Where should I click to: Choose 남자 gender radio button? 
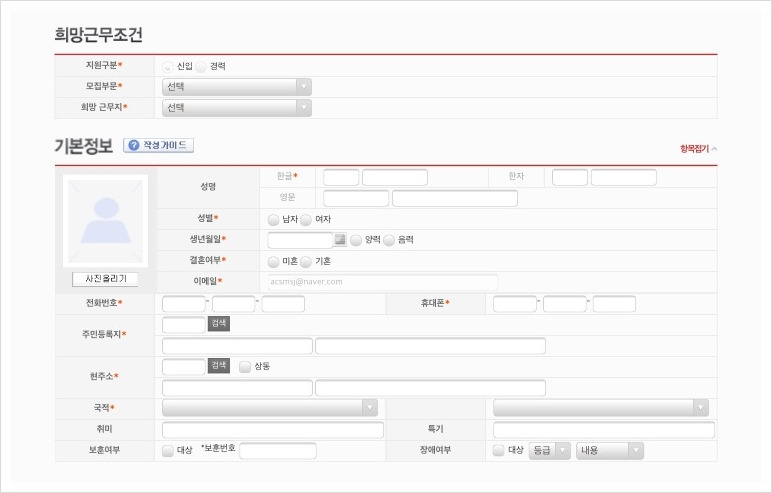coord(273,220)
